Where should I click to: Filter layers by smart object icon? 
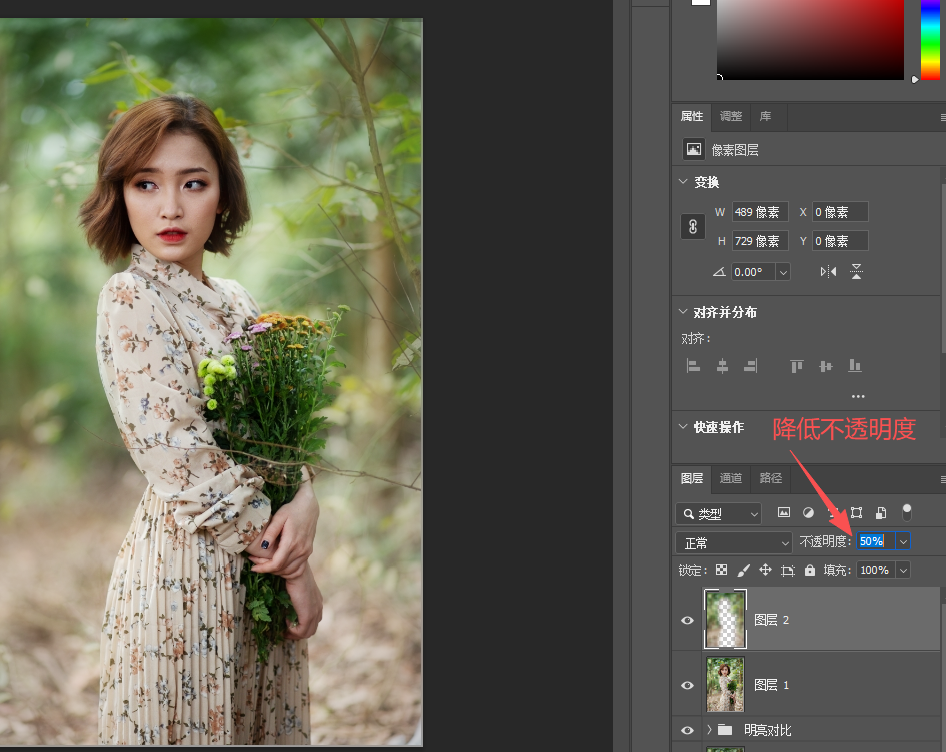point(881,512)
